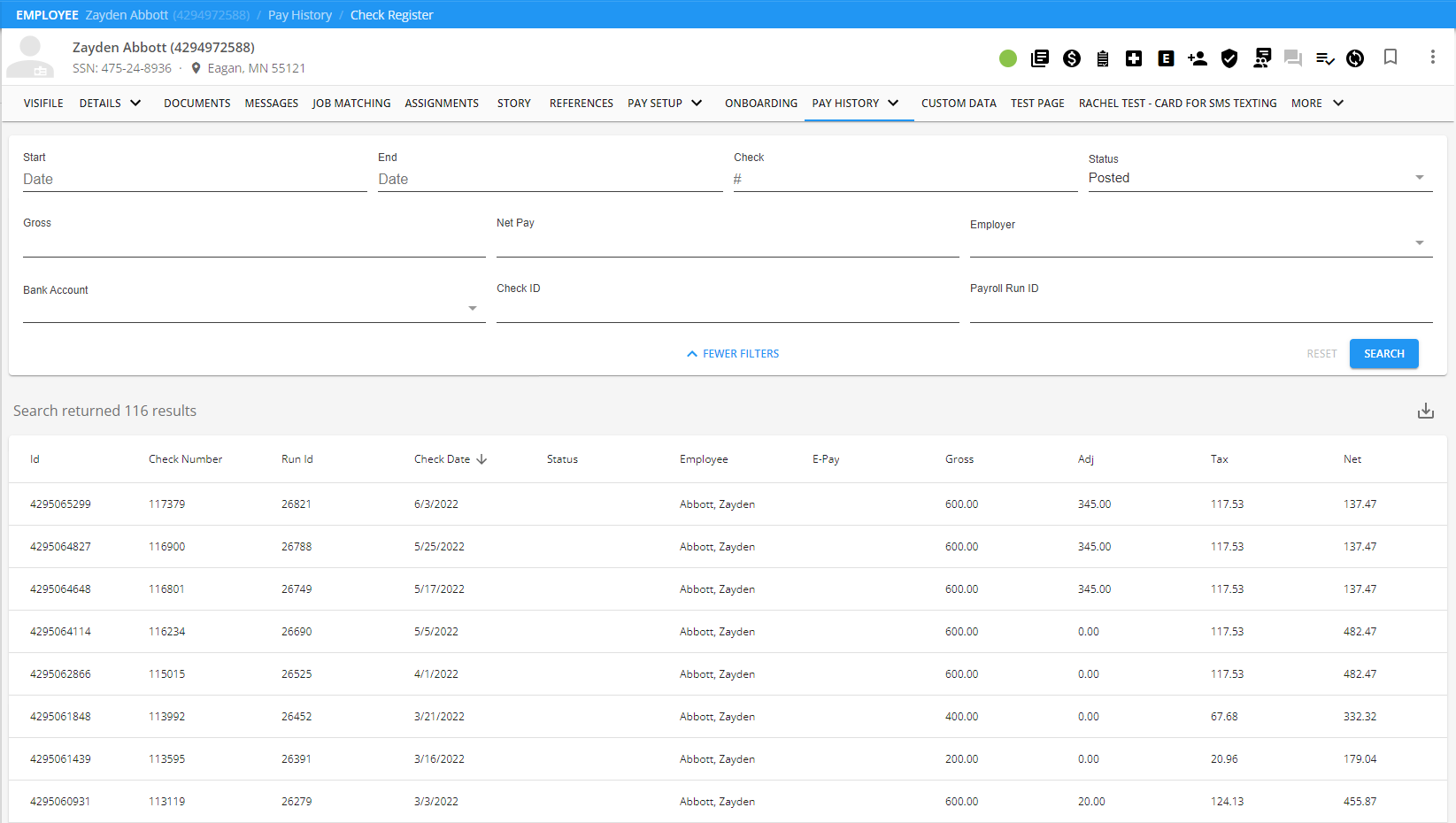Collapse filters with Fewer Filters
Screen dimensions: 1456x823
coord(733,354)
